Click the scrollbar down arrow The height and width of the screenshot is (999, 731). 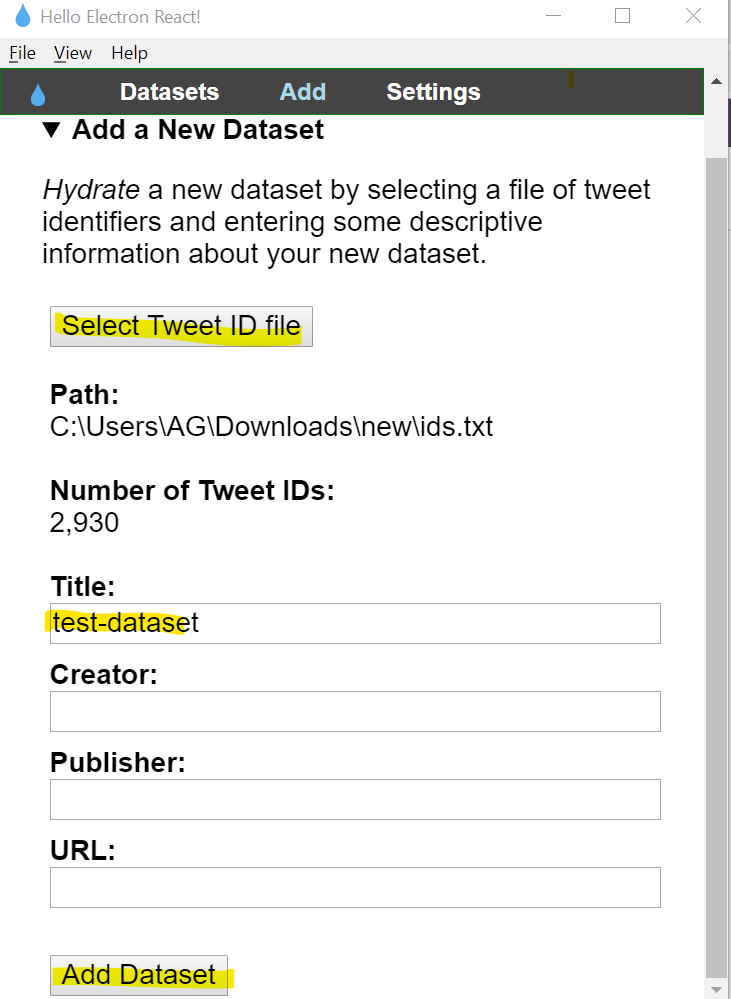click(716, 988)
